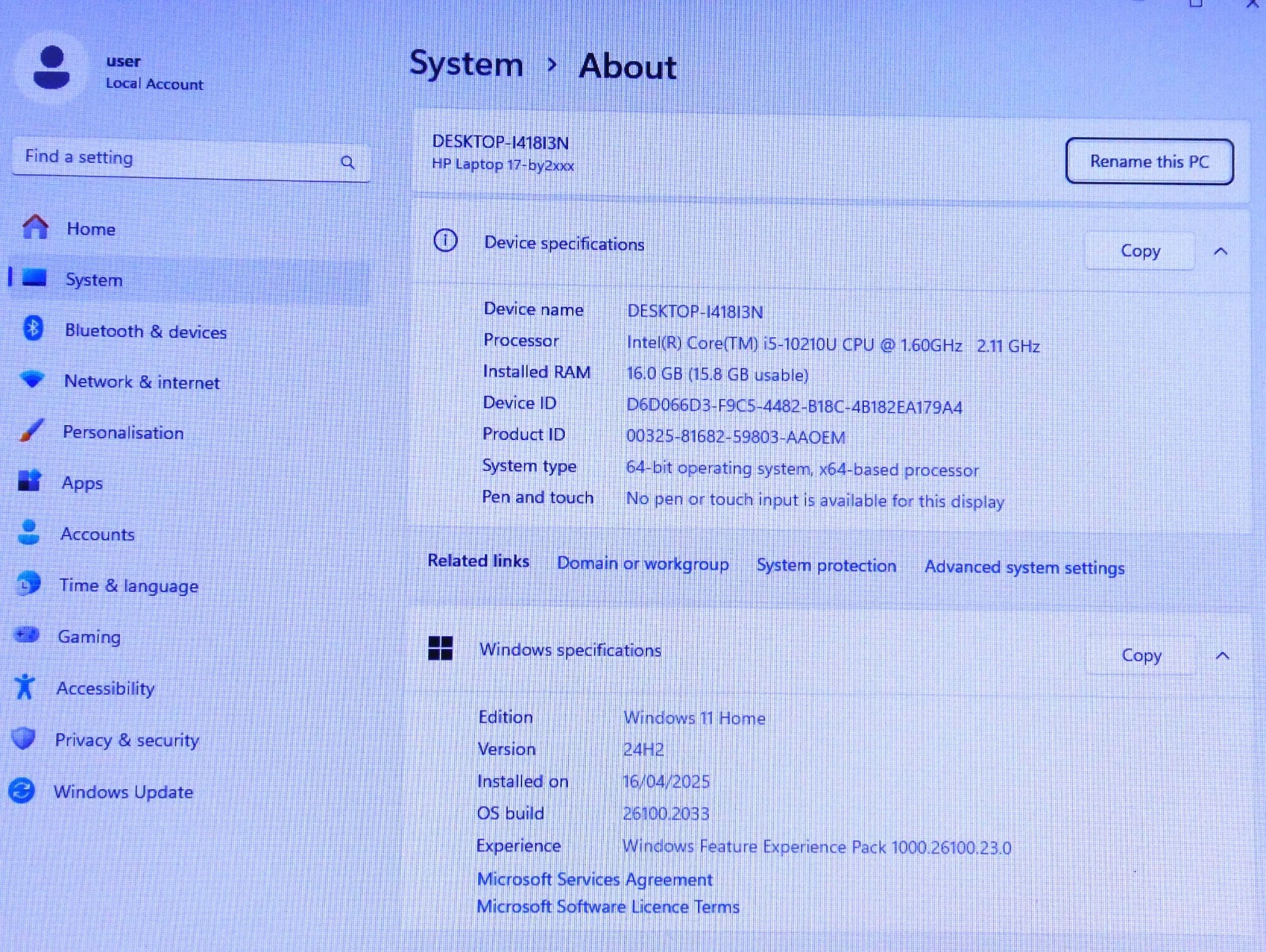Click the Device specifications info icon

(x=445, y=240)
